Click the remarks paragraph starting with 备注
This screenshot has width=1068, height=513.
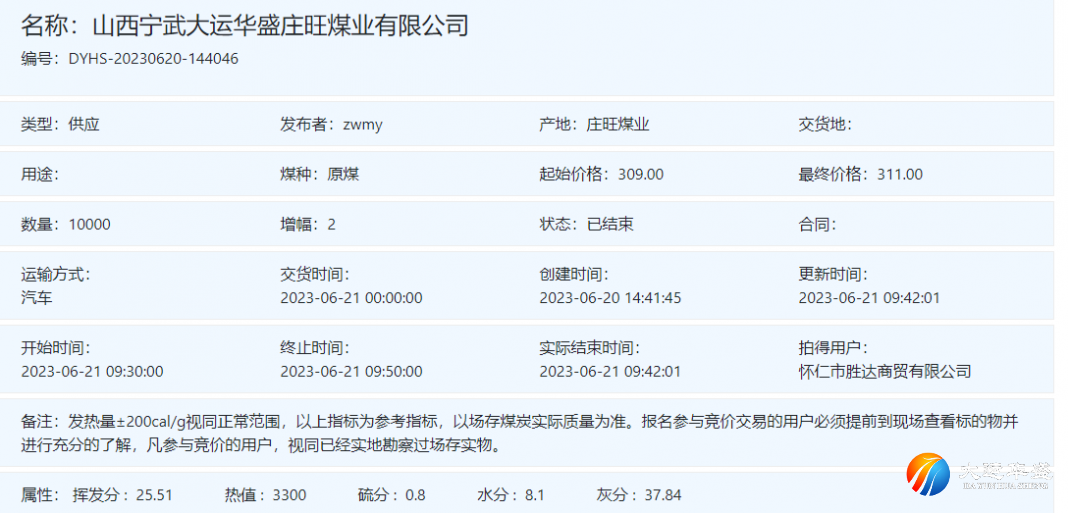point(520,433)
